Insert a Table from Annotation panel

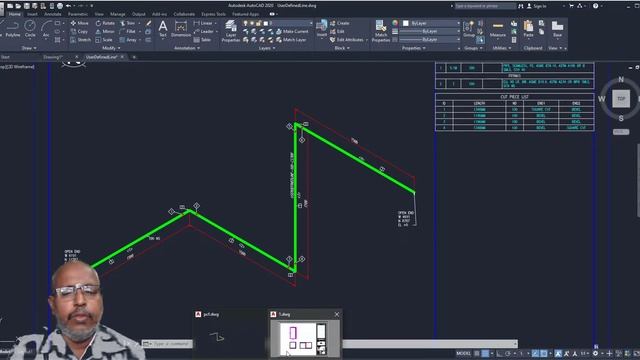pyautogui.click(x=202, y=40)
